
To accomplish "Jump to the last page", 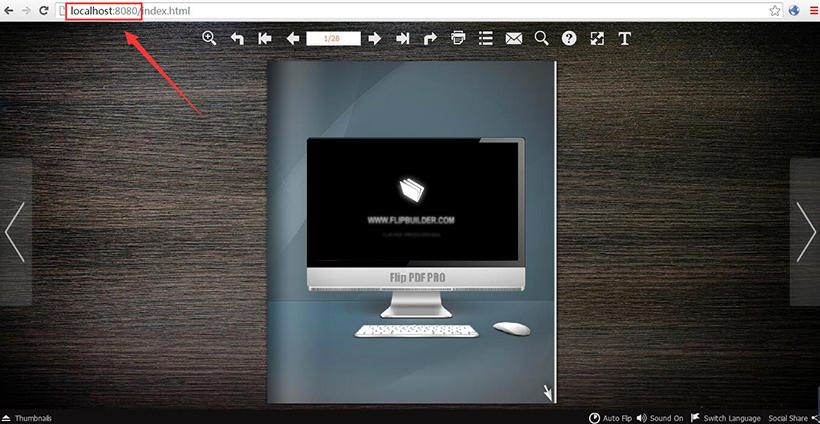I will pyautogui.click(x=402, y=39).
